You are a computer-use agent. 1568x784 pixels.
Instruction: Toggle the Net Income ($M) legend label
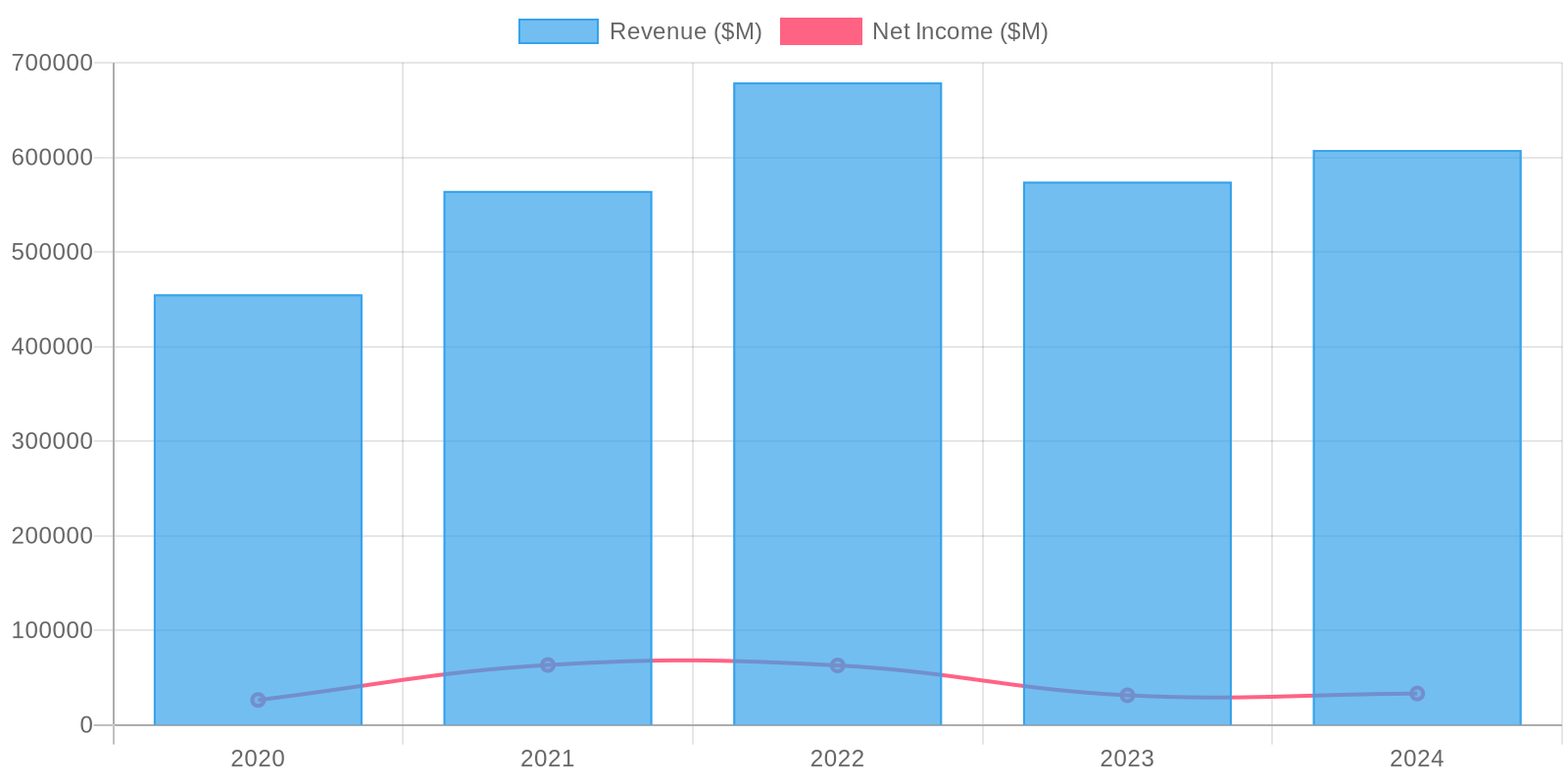point(959,31)
